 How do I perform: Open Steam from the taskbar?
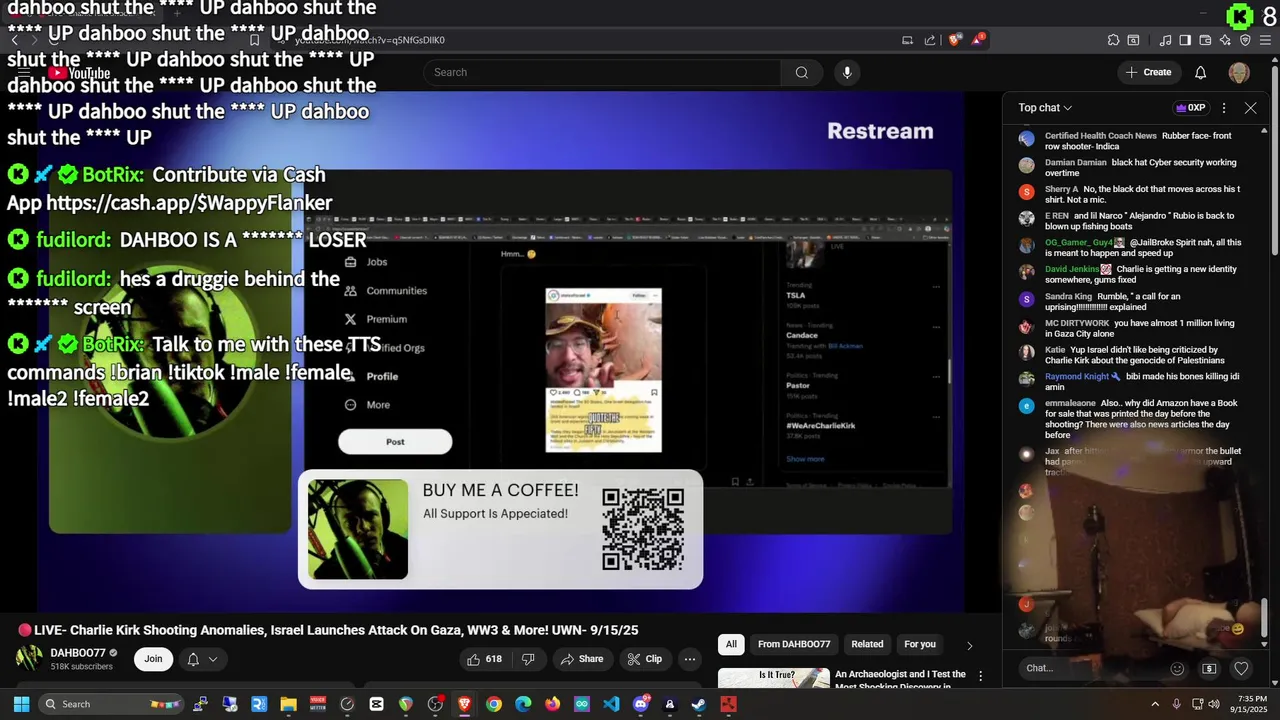pyautogui.click(x=699, y=704)
